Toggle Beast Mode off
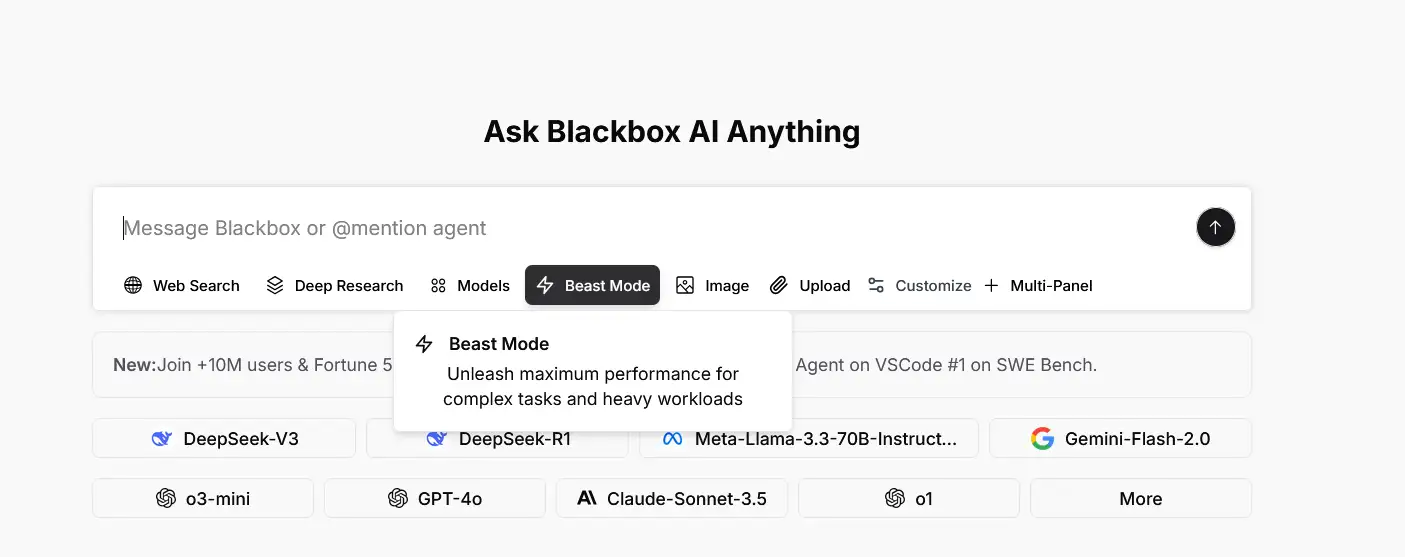 [592, 286]
